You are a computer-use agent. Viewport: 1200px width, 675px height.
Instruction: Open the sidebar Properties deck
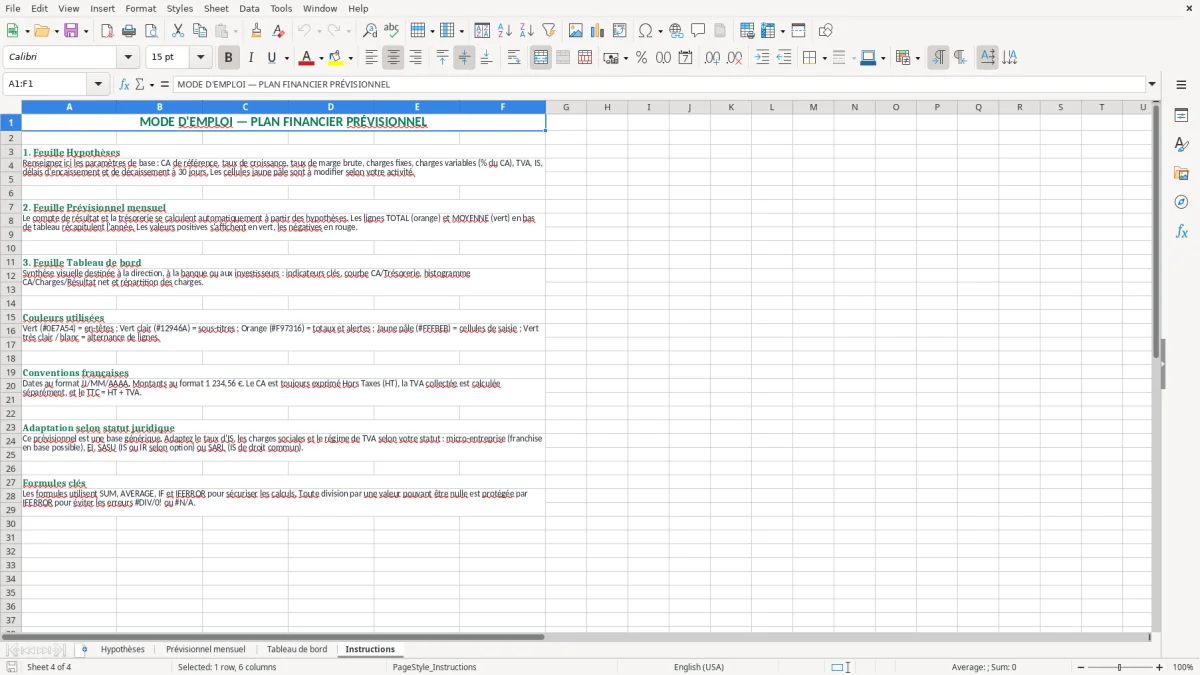[x=1181, y=116]
